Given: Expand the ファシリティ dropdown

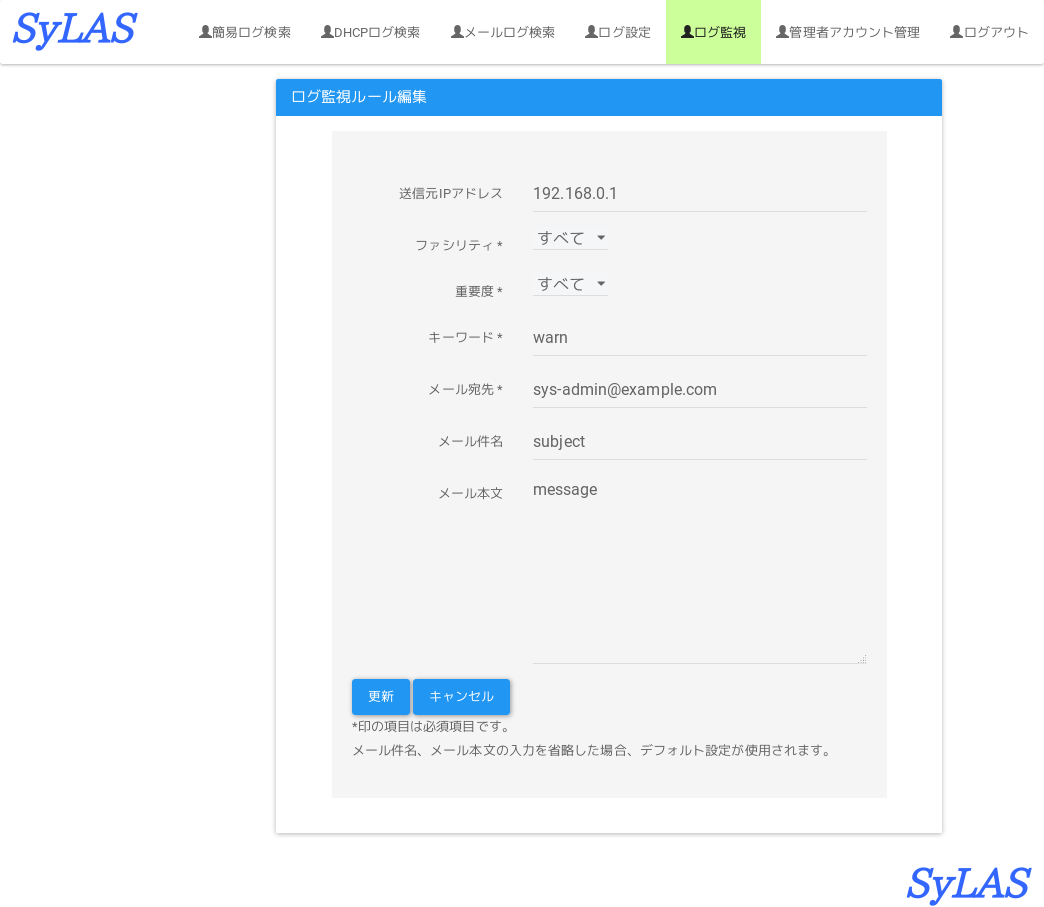Looking at the screenshot, I should click(x=570, y=238).
